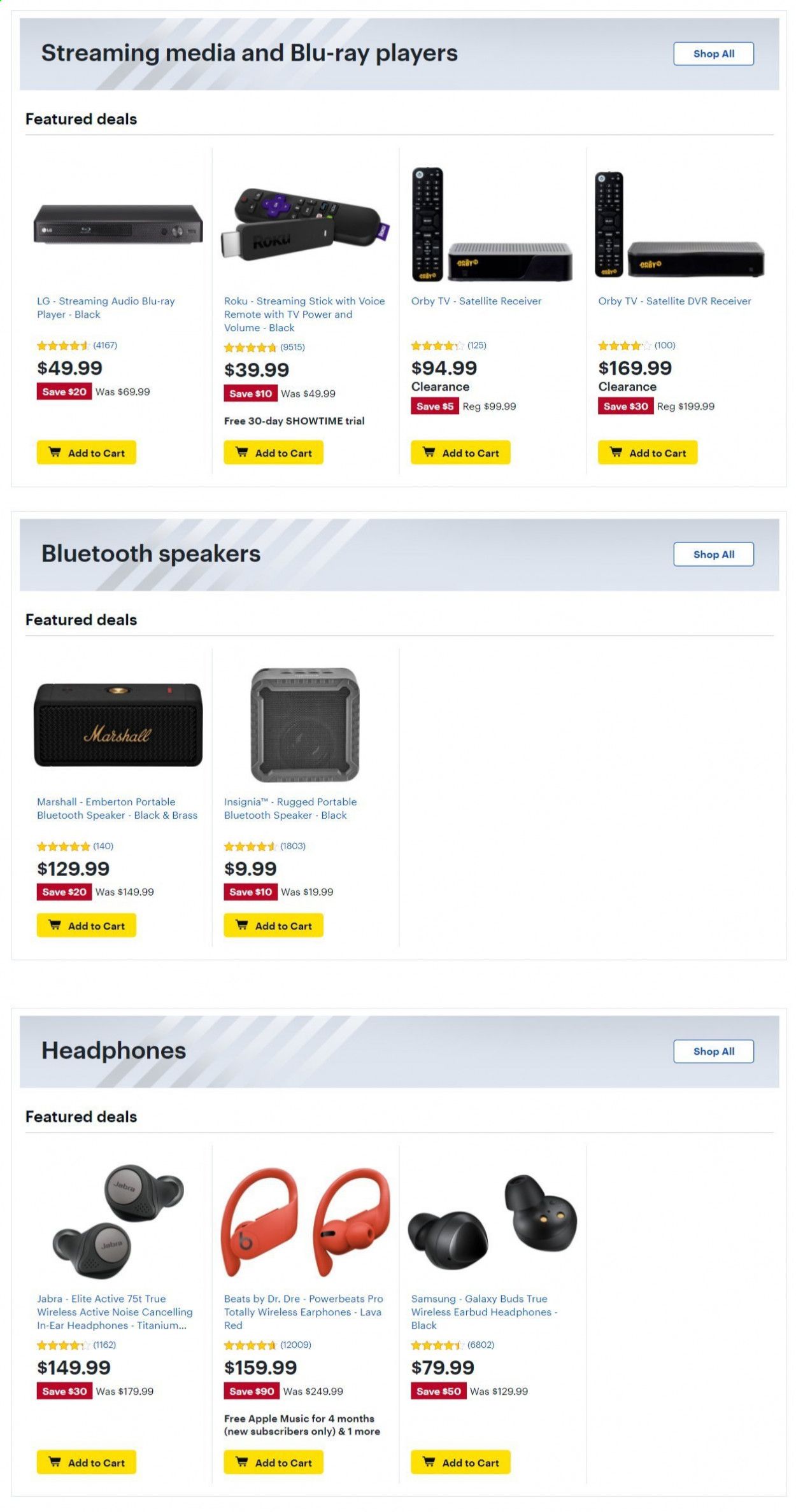This screenshot has width=796, height=1512.
Task: Open Shop All for streaming media players
Action: coord(713,54)
